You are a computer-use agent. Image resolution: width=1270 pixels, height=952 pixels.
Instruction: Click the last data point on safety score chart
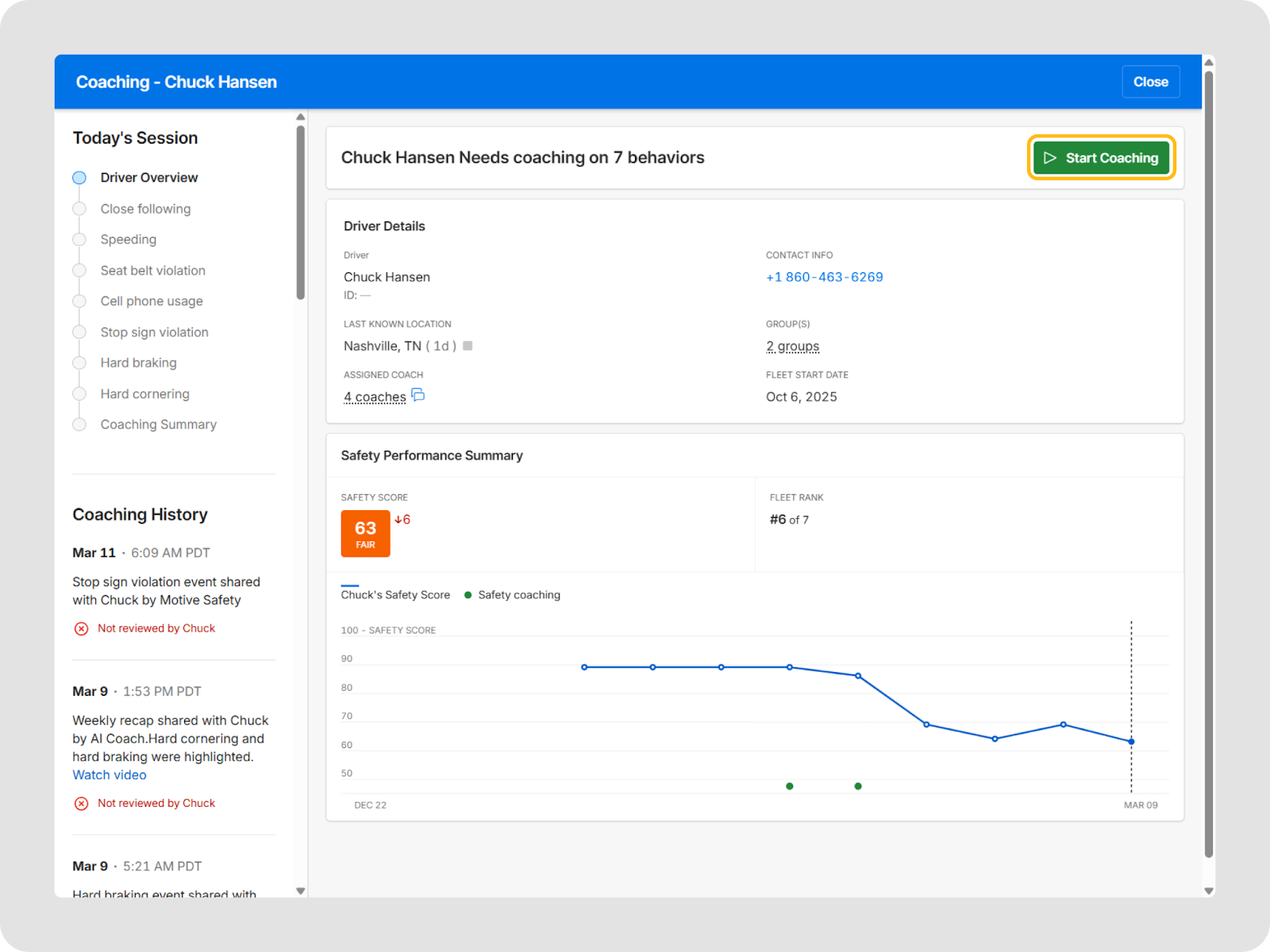point(1131,742)
